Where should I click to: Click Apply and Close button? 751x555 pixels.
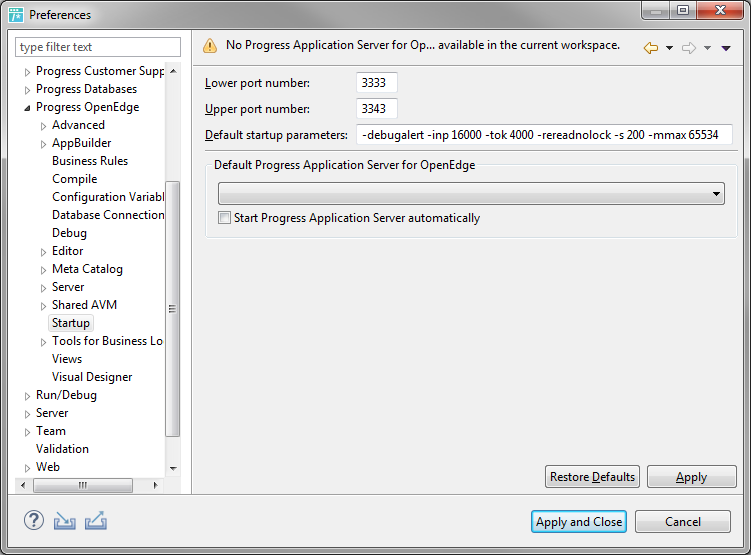pyautogui.click(x=579, y=521)
